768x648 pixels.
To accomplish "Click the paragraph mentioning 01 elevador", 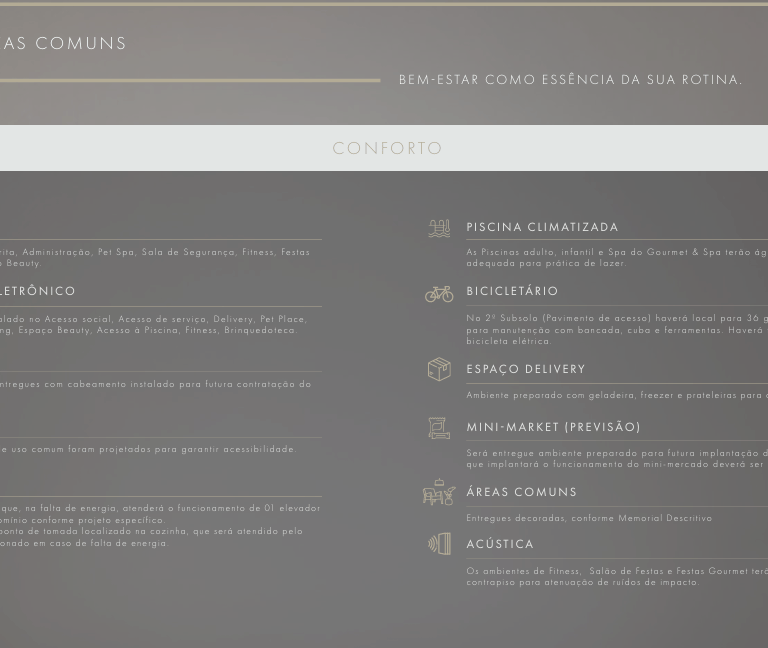I will tap(160, 508).
